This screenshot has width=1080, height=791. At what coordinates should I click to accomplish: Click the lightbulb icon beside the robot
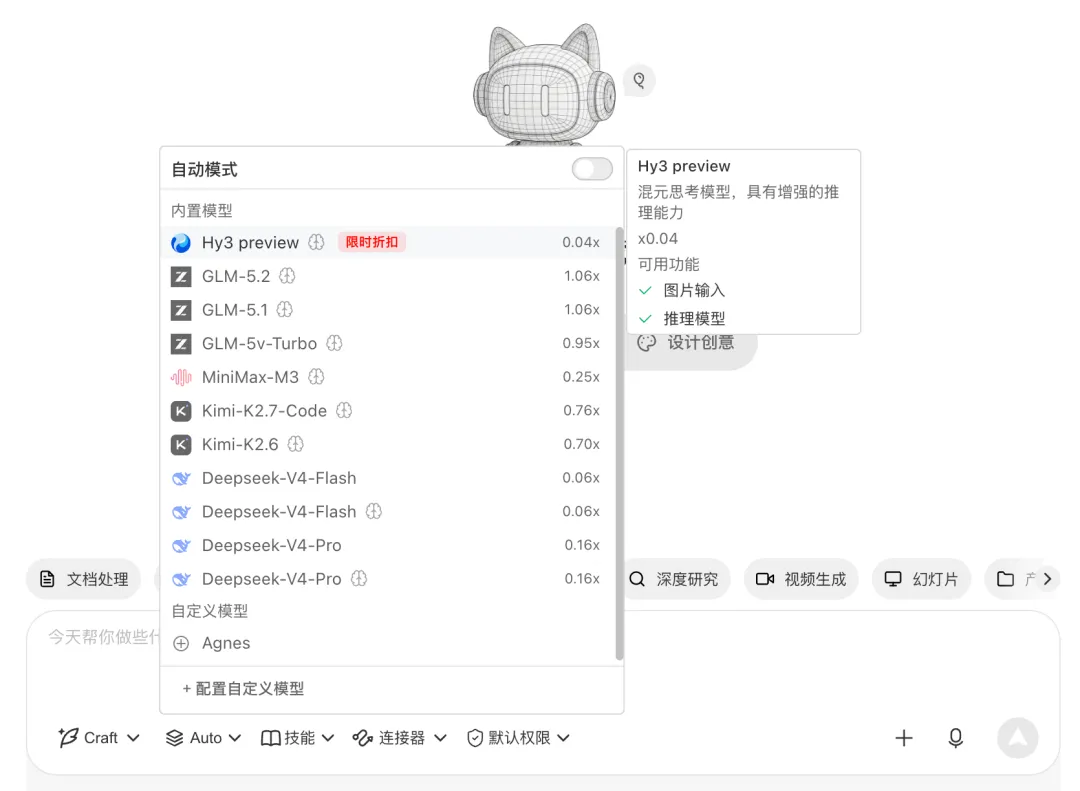639,81
